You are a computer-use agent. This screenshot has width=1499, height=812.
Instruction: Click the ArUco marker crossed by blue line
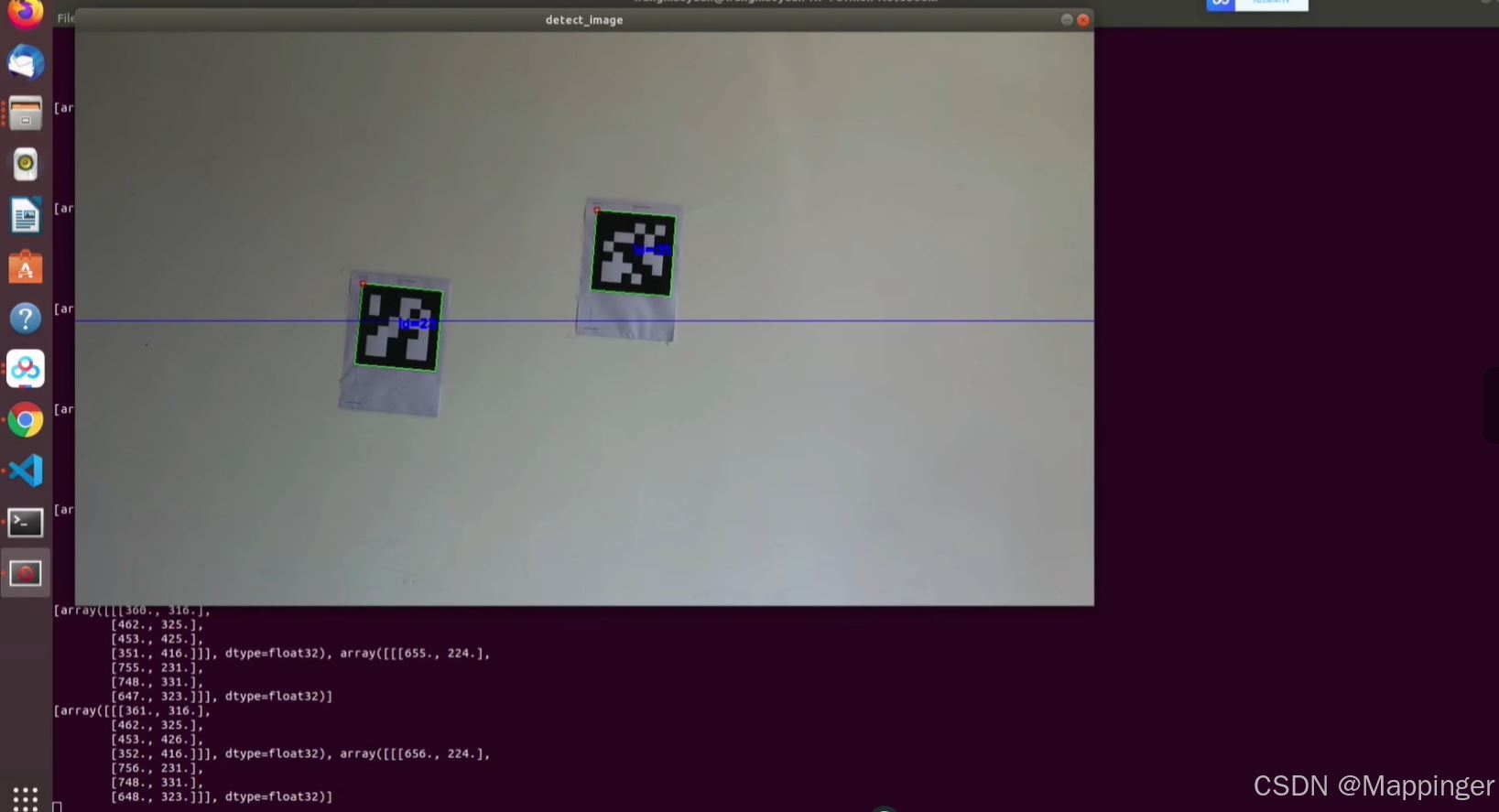(x=398, y=328)
